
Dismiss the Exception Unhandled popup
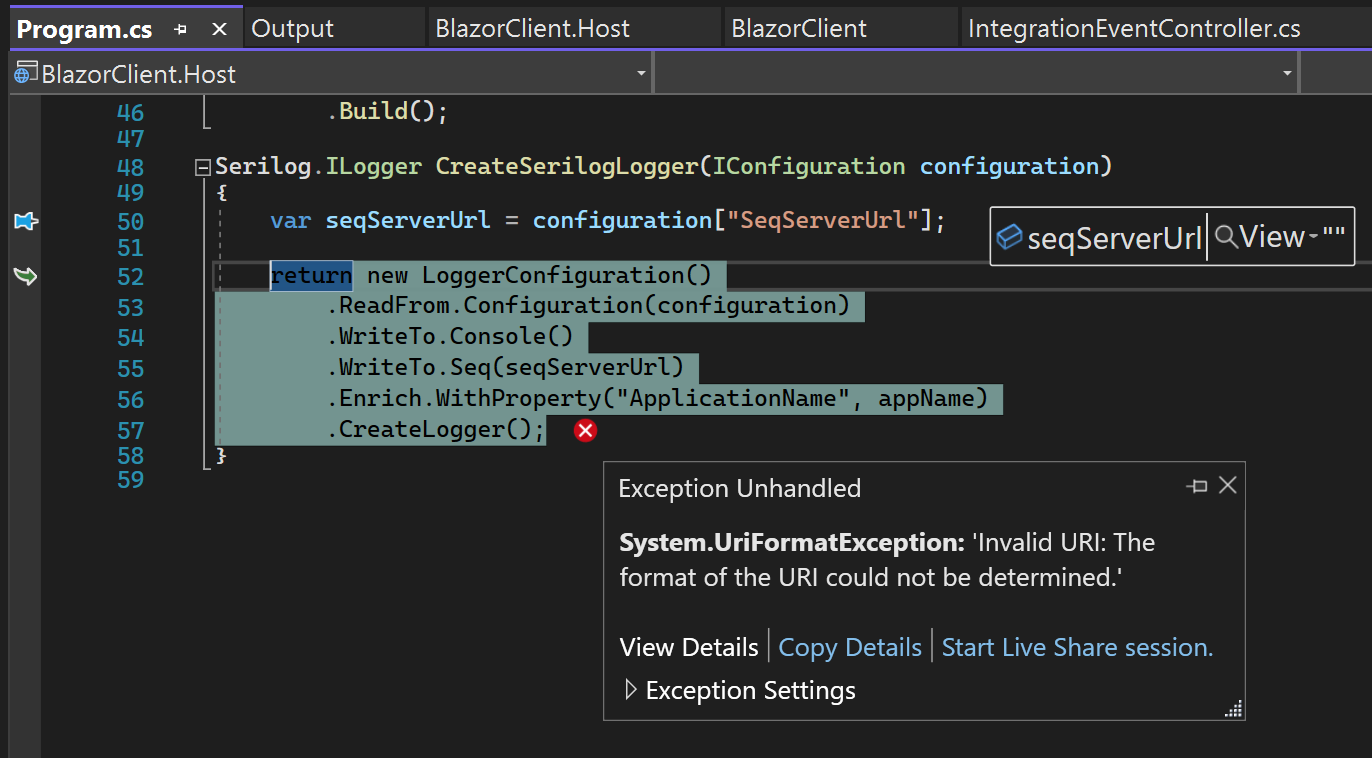point(1228,485)
